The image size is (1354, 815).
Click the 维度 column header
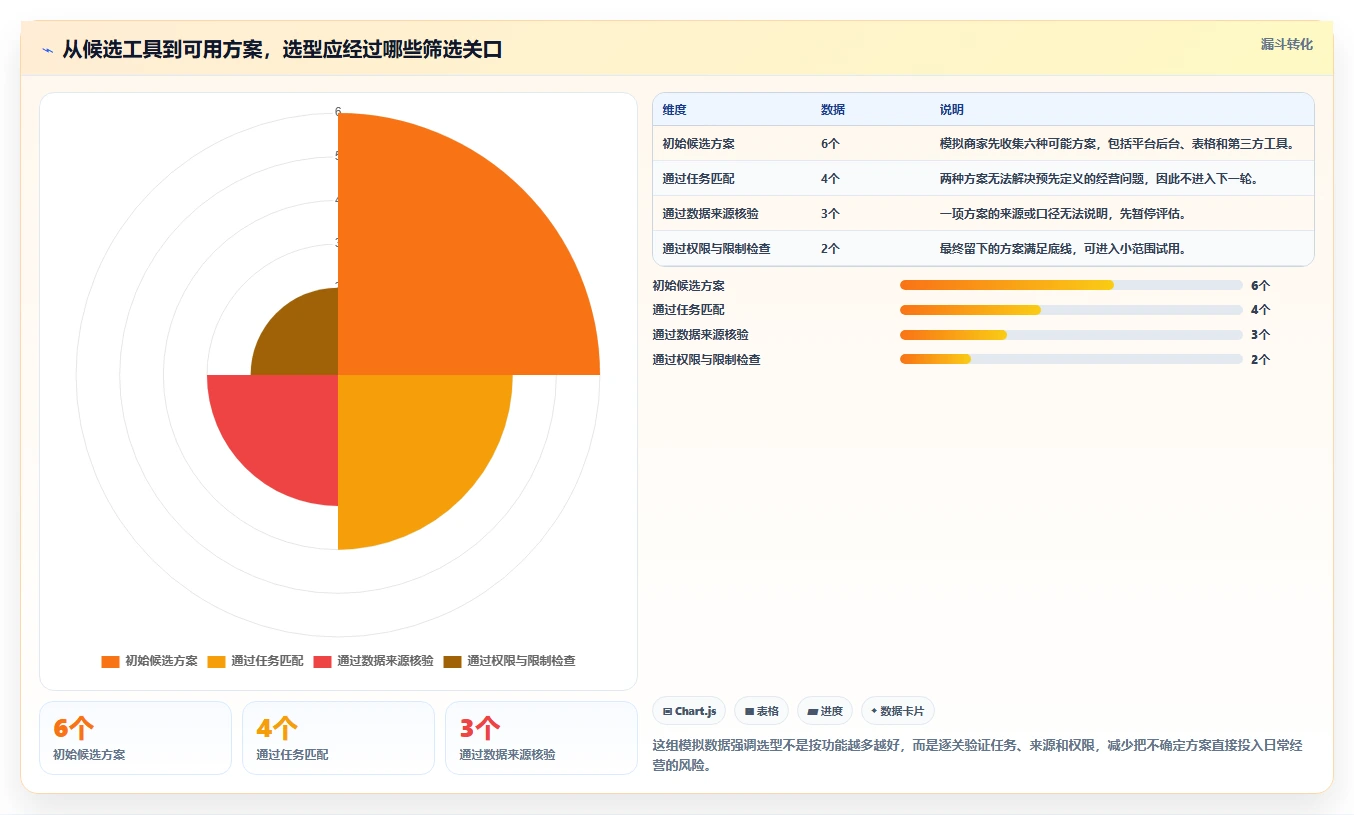(674, 110)
